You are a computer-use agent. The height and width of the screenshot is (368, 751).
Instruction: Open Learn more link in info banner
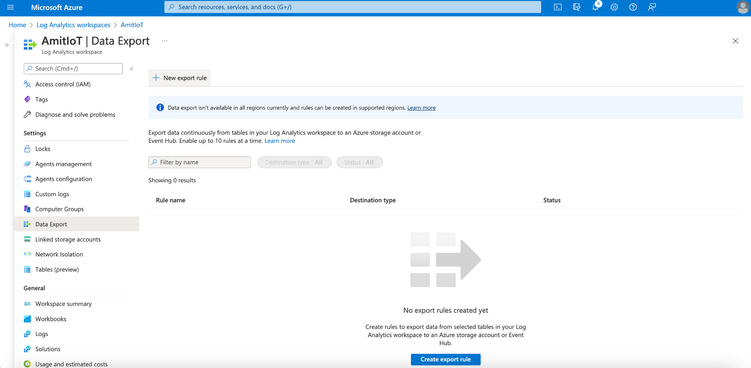pyautogui.click(x=421, y=108)
